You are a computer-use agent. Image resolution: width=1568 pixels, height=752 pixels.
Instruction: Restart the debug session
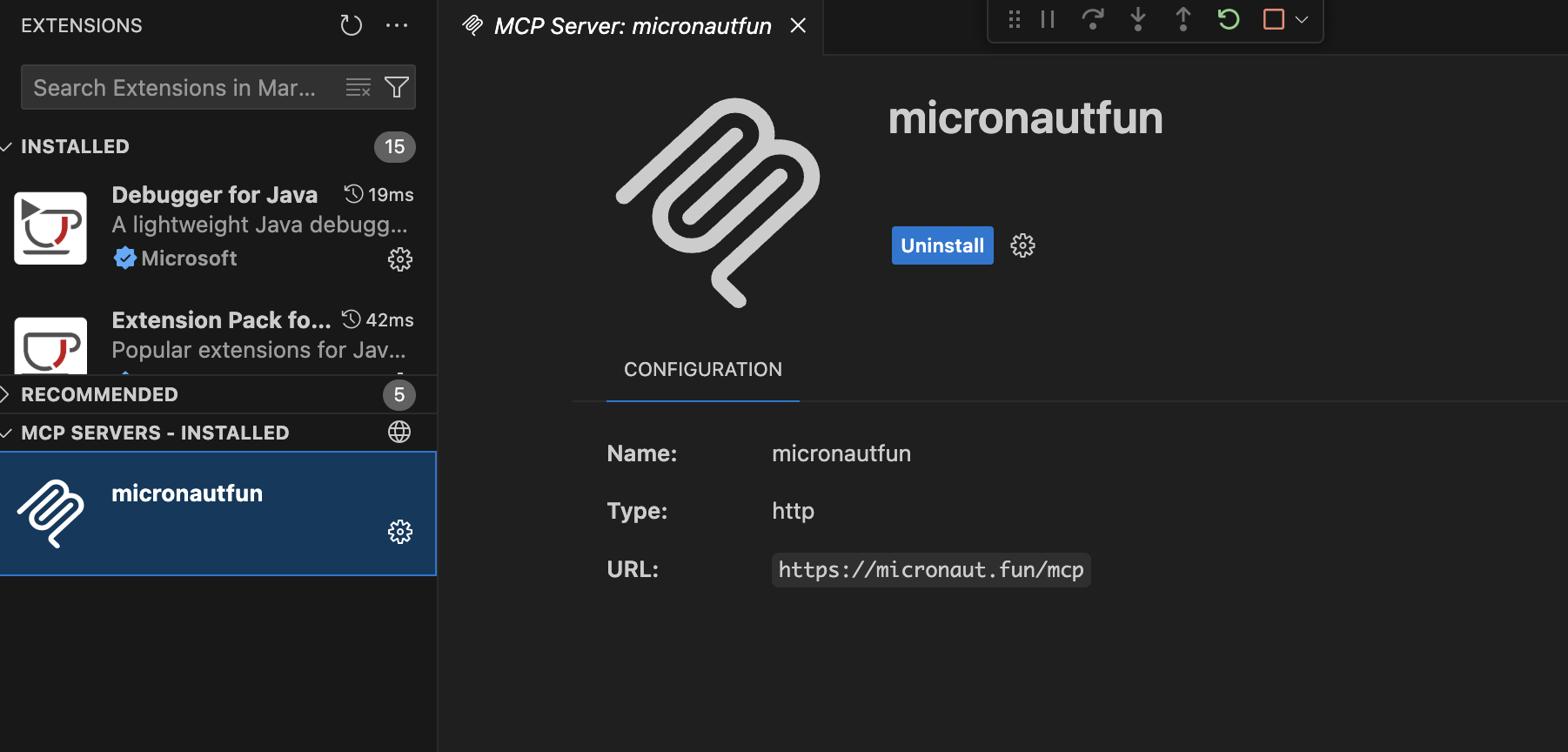pos(1229,19)
